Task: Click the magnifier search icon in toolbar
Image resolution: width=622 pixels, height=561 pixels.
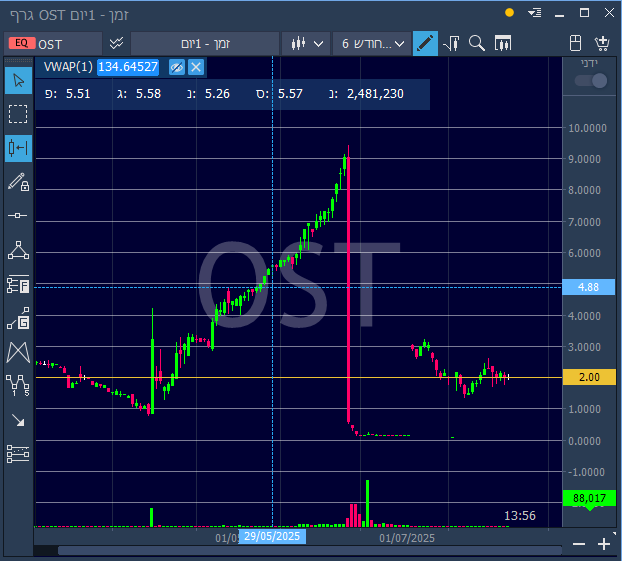Action: [x=476, y=43]
